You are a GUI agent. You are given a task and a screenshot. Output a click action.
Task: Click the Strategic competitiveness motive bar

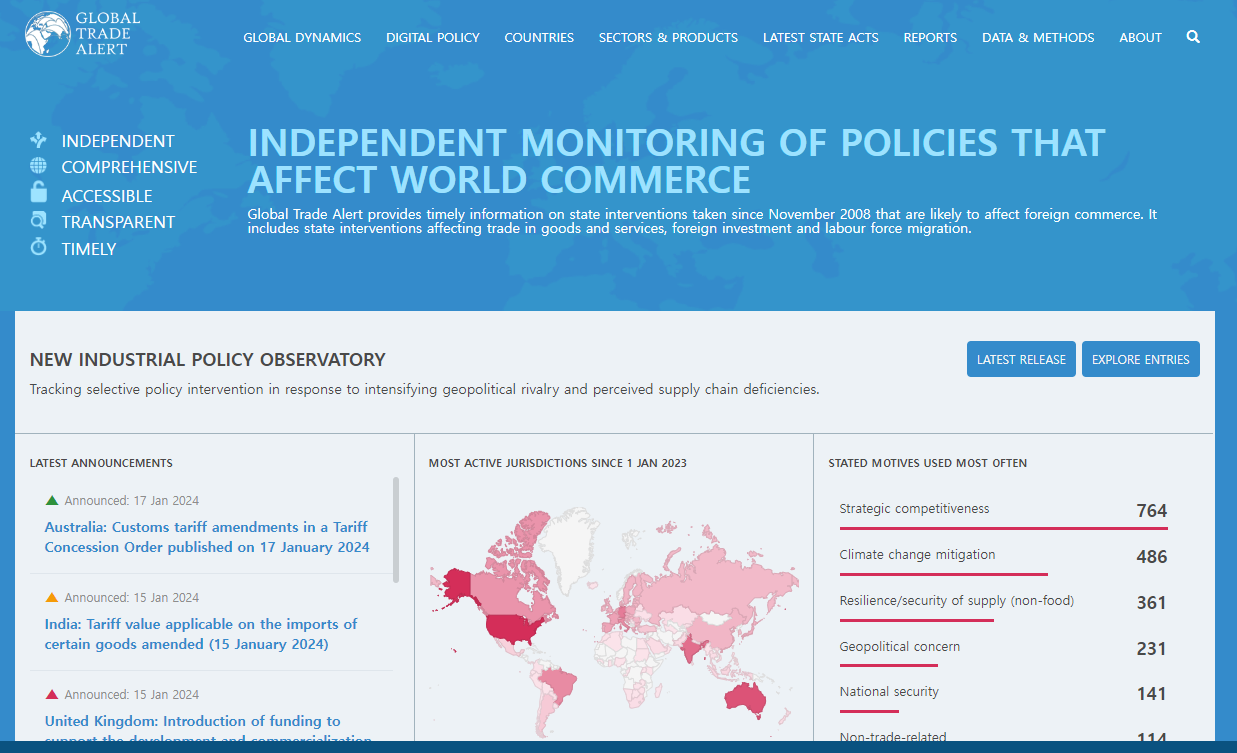coord(1003,527)
